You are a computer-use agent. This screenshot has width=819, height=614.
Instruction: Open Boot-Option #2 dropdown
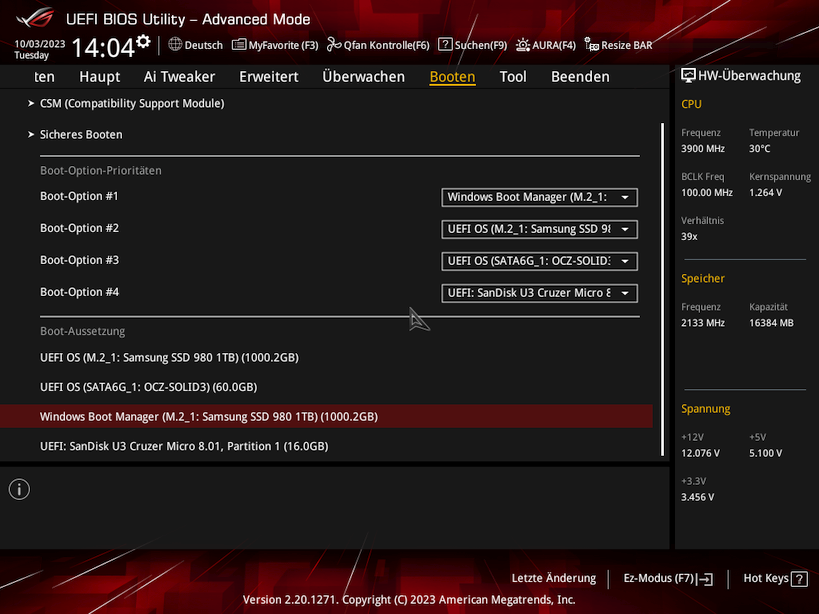(x=539, y=229)
